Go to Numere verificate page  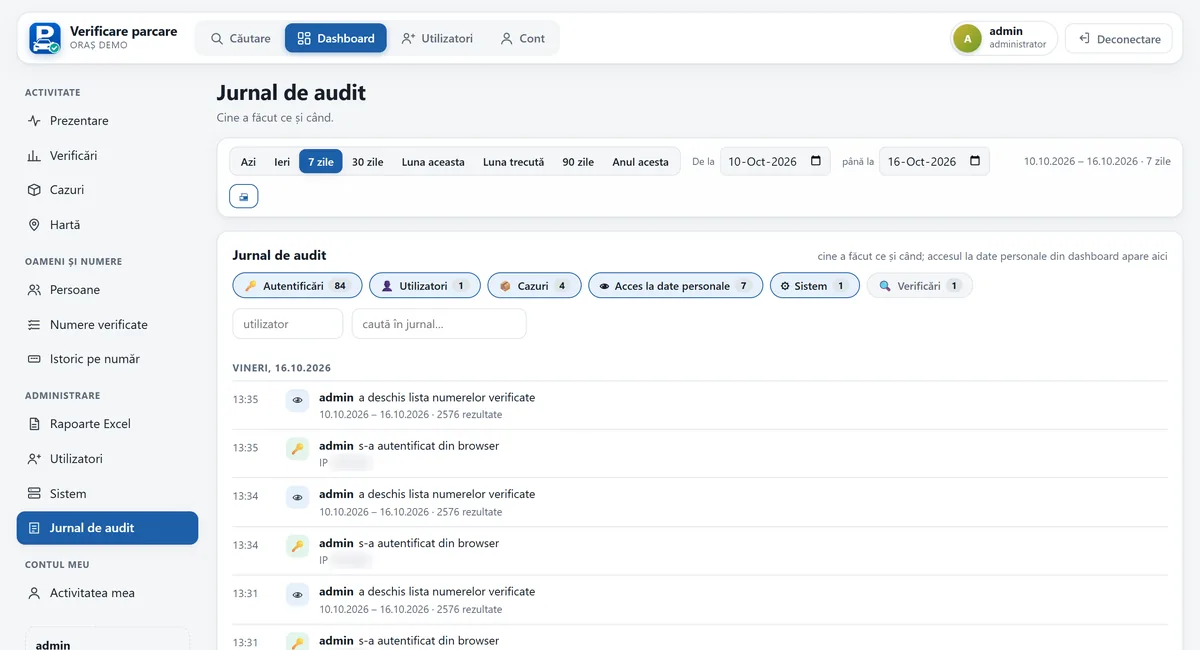(x=107, y=325)
